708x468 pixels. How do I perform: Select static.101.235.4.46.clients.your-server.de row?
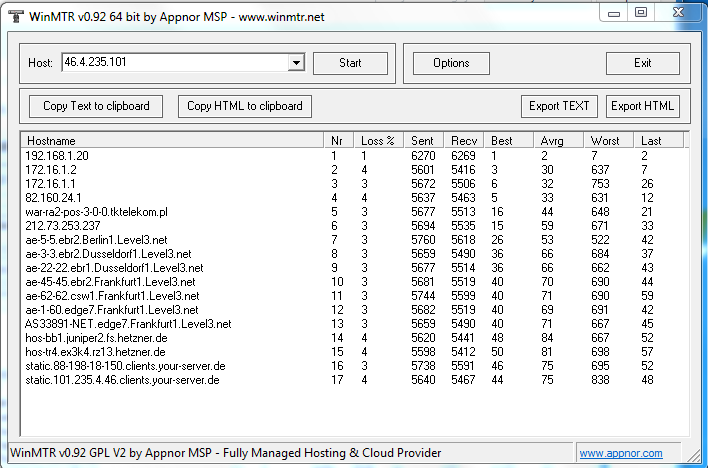pos(354,380)
